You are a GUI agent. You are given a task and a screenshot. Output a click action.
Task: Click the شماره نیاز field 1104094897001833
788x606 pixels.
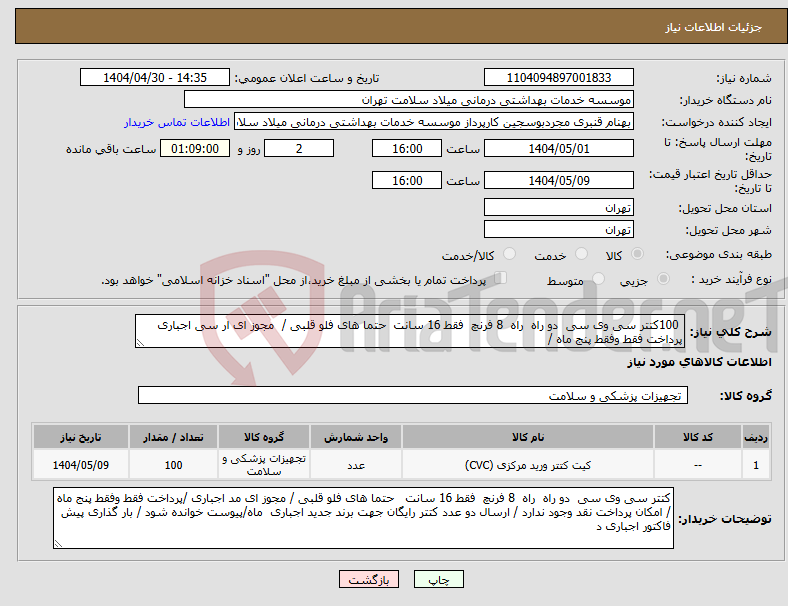pyautogui.click(x=558, y=78)
